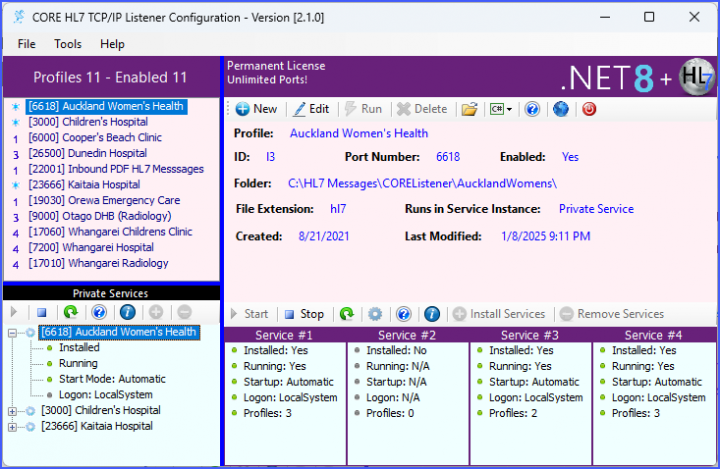Open the Help menu
The height and width of the screenshot is (469, 720).
click(x=112, y=44)
